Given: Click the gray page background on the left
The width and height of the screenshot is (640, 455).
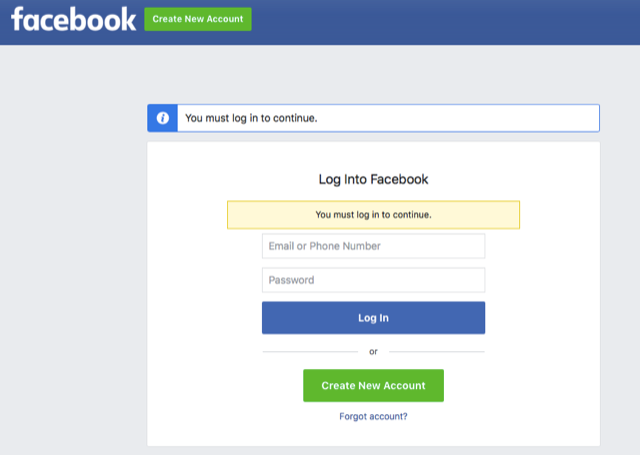Looking at the screenshot, I should [x=70, y=250].
